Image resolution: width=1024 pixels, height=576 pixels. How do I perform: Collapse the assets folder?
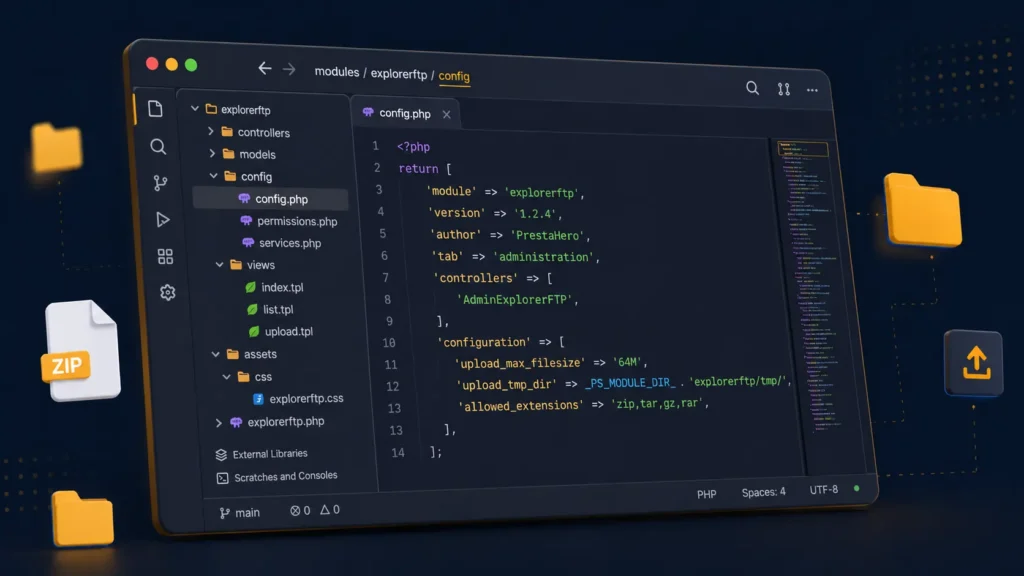point(216,354)
